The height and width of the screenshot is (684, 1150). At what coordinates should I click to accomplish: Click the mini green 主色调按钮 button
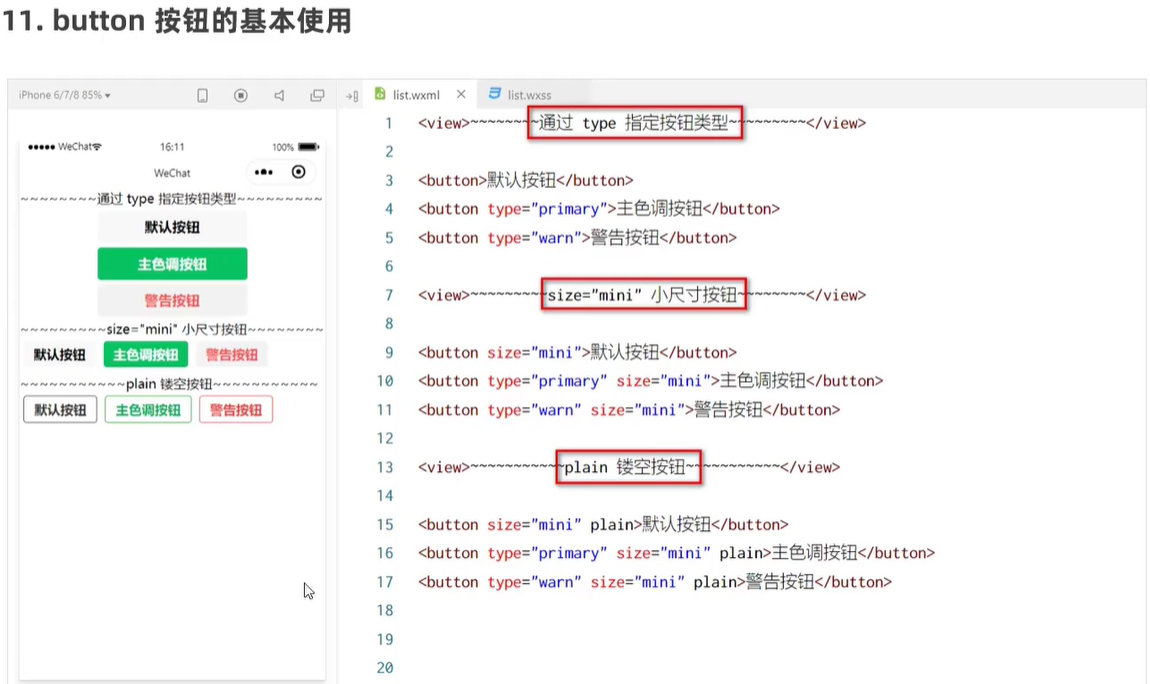click(147, 354)
